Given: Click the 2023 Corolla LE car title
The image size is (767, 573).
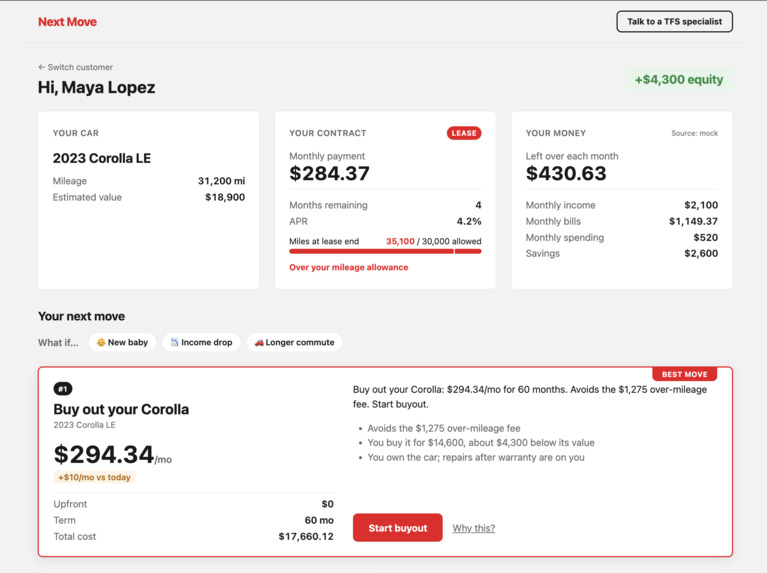Looking at the screenshot, I should point(102,158).
